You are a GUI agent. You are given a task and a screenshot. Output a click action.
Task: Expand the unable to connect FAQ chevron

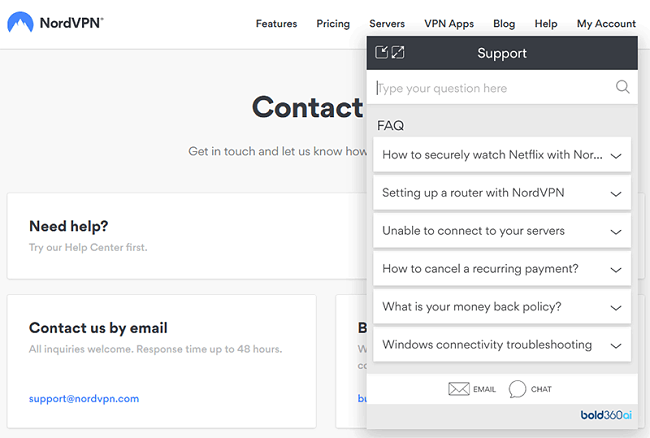pyautogui.click(x=616, y=232)
